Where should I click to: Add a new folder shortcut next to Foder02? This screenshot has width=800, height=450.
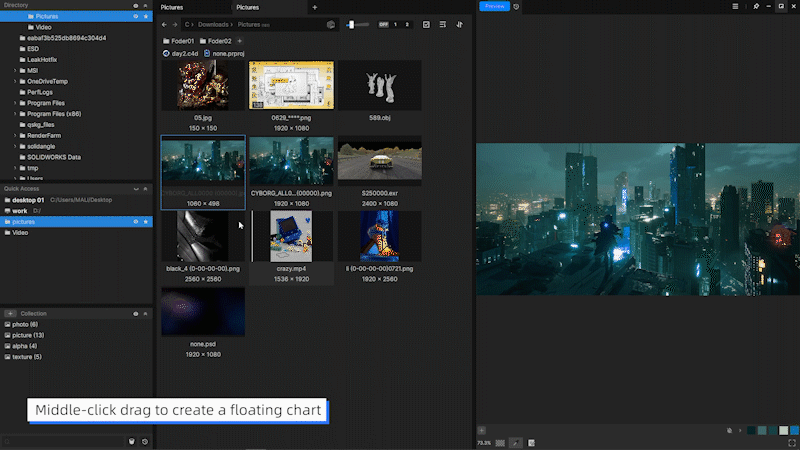(x=239, y=41)
